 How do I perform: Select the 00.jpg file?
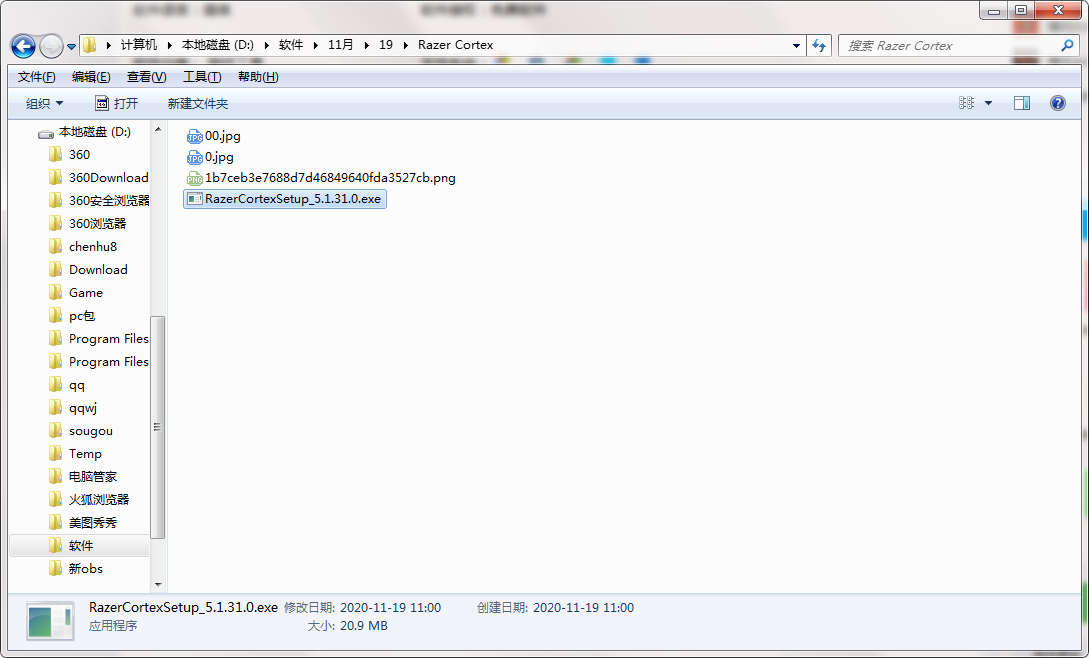pyautogui.click(x=214, y=136)
